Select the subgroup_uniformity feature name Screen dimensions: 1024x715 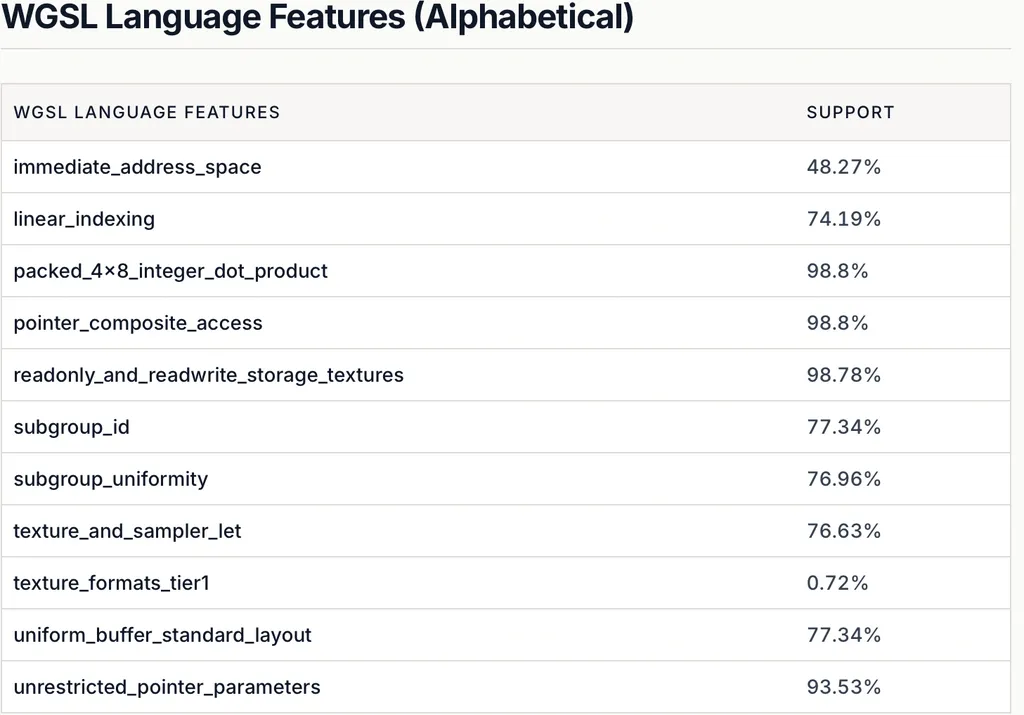coord(111,479)
